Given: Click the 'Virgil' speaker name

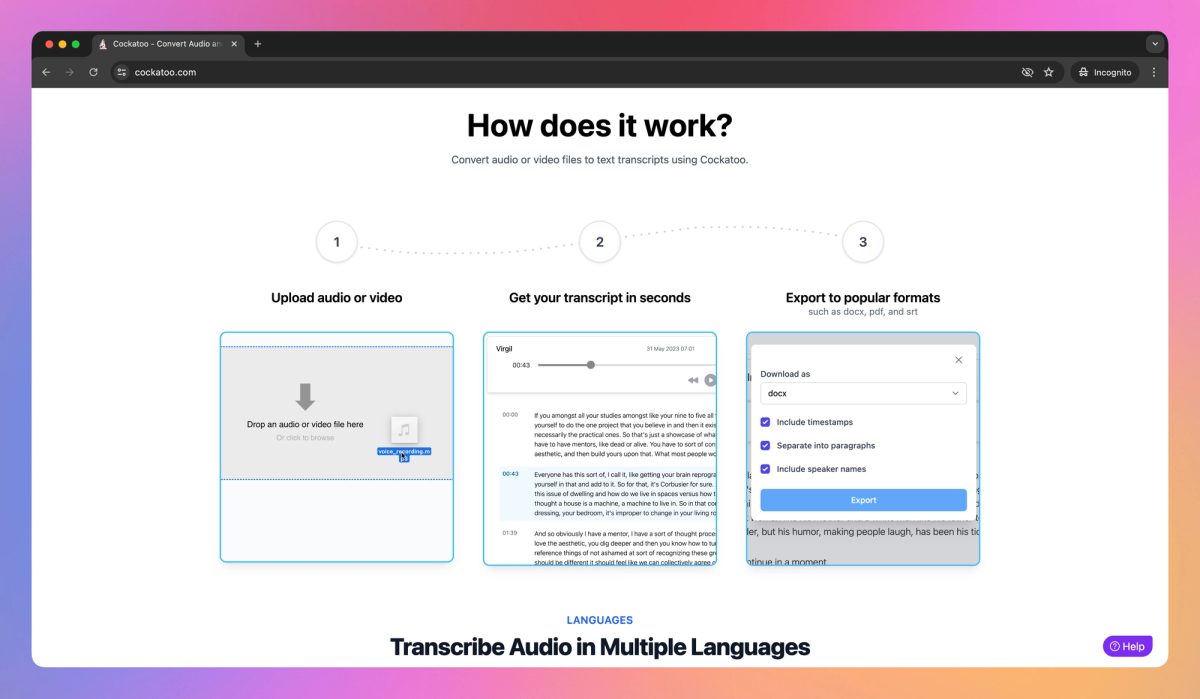Looking at the screenshot, I should 505,349.
